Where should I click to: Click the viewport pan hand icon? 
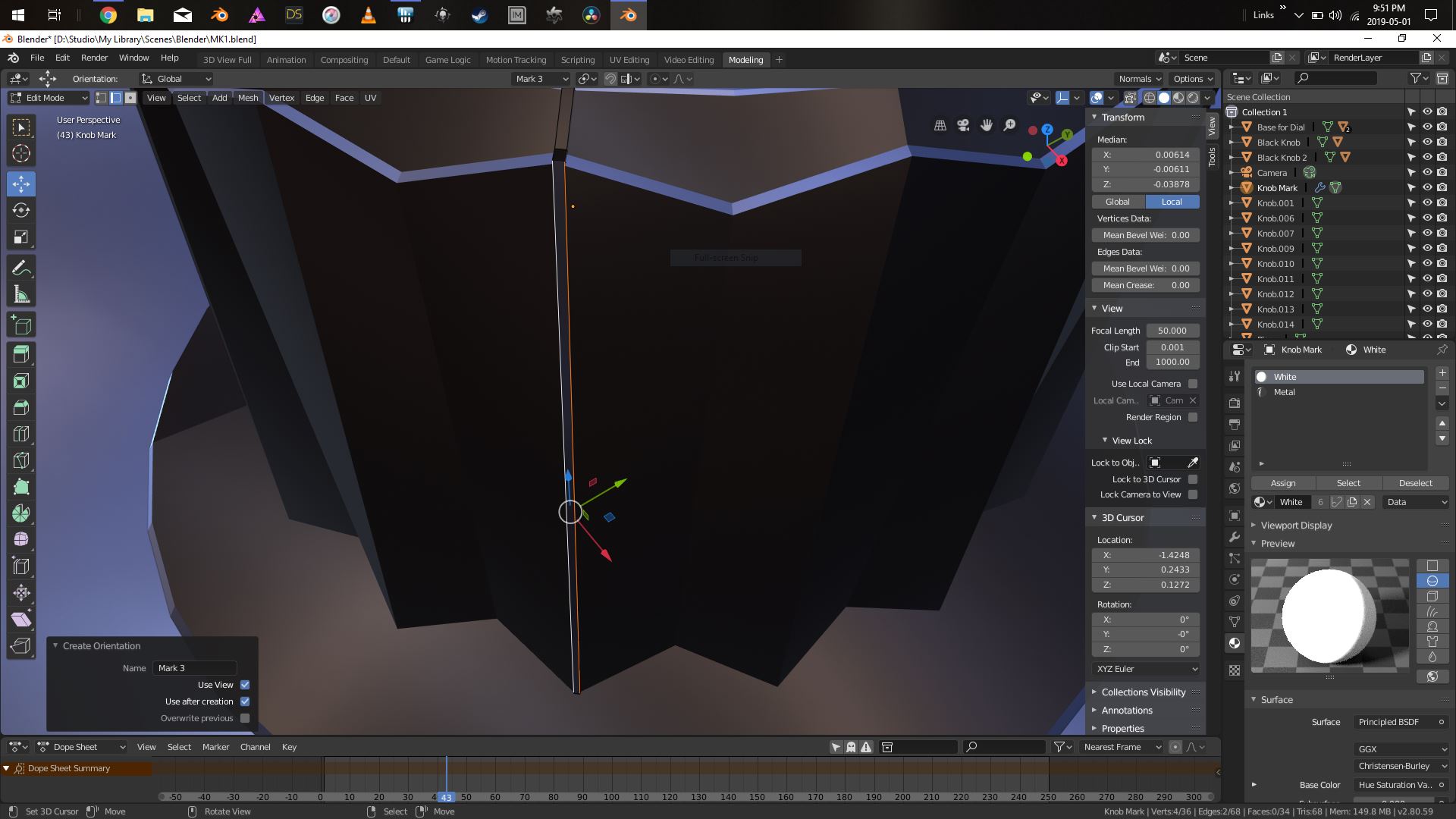(x=987, y=125)
